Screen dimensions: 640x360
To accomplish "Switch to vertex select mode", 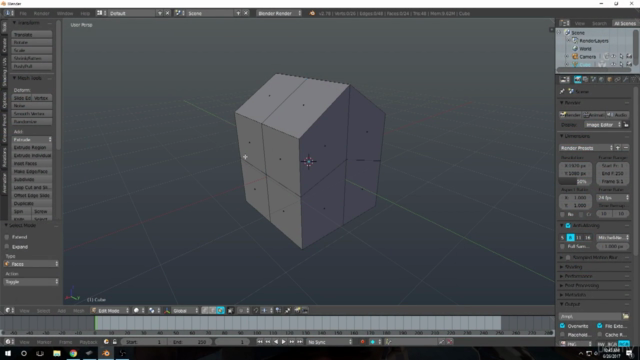I will click(205, 311).
